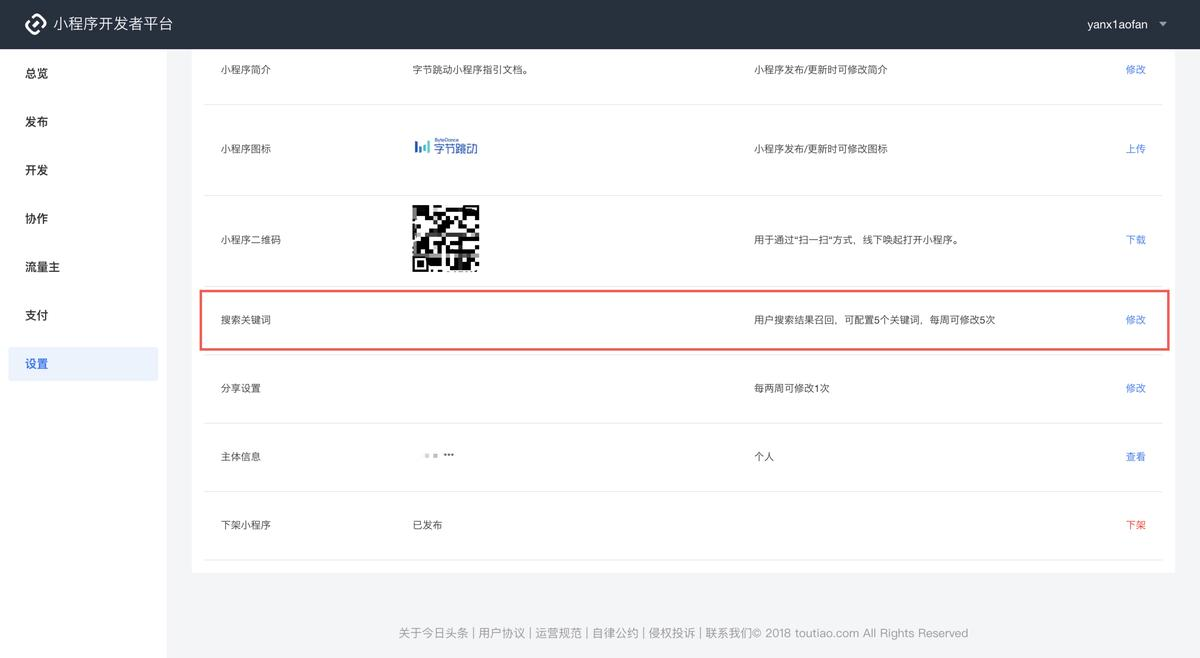Click 下架 to take down the mini-program
Viewport: 1200px width, 658px height.
coord(1136,524)
